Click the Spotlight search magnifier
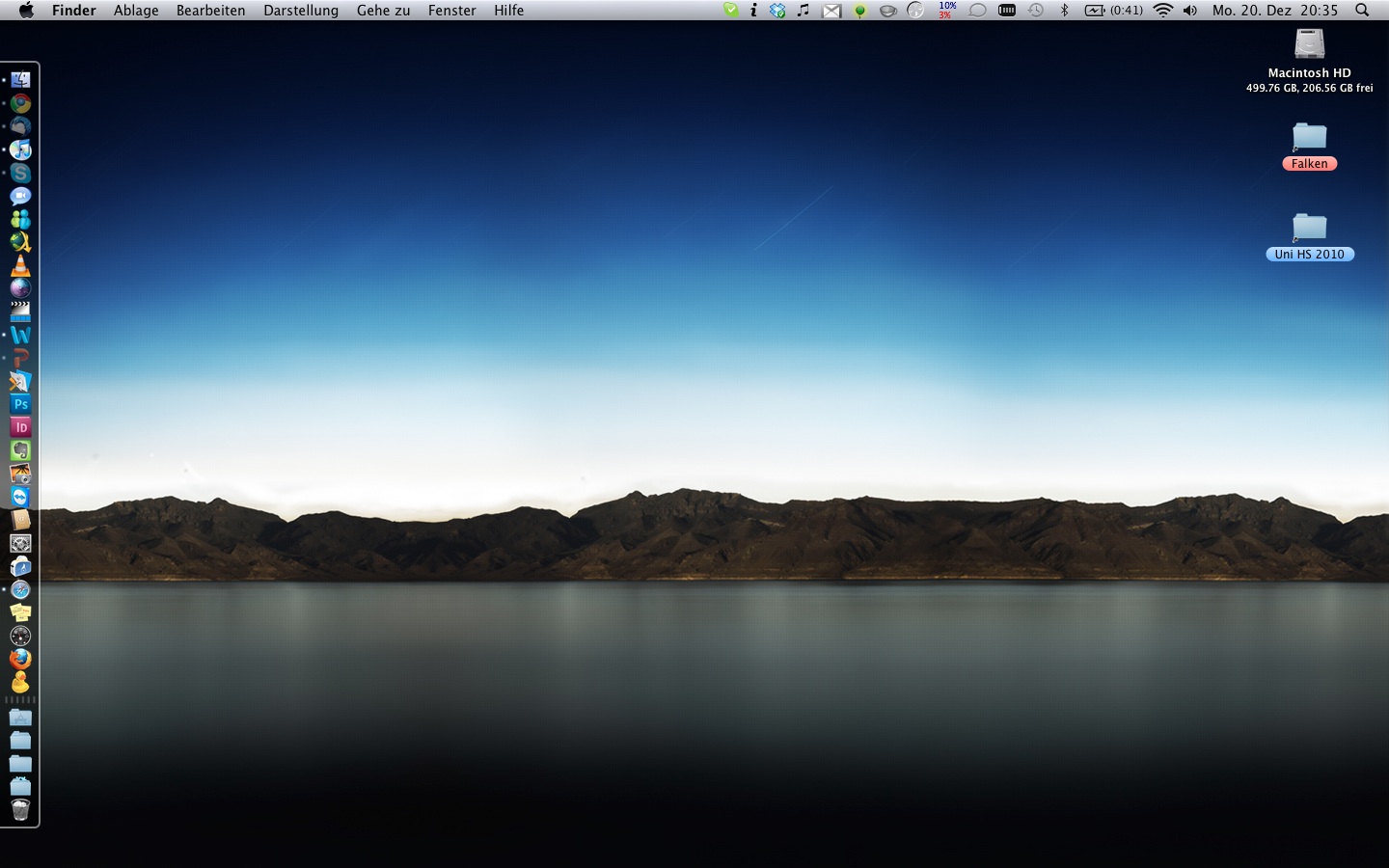This screenshot has height=868, width=1389. (x=1362, y=11)
